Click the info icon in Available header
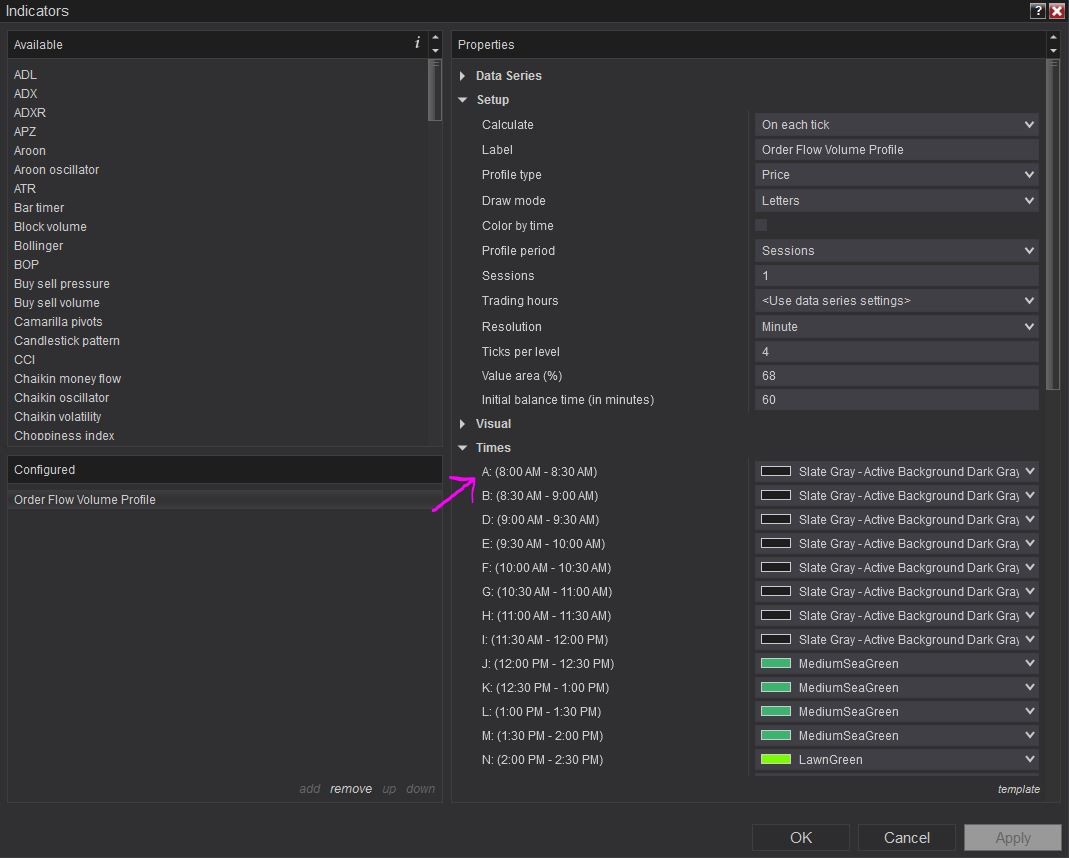Screen dimensions: 1069x859 point(417,43)
